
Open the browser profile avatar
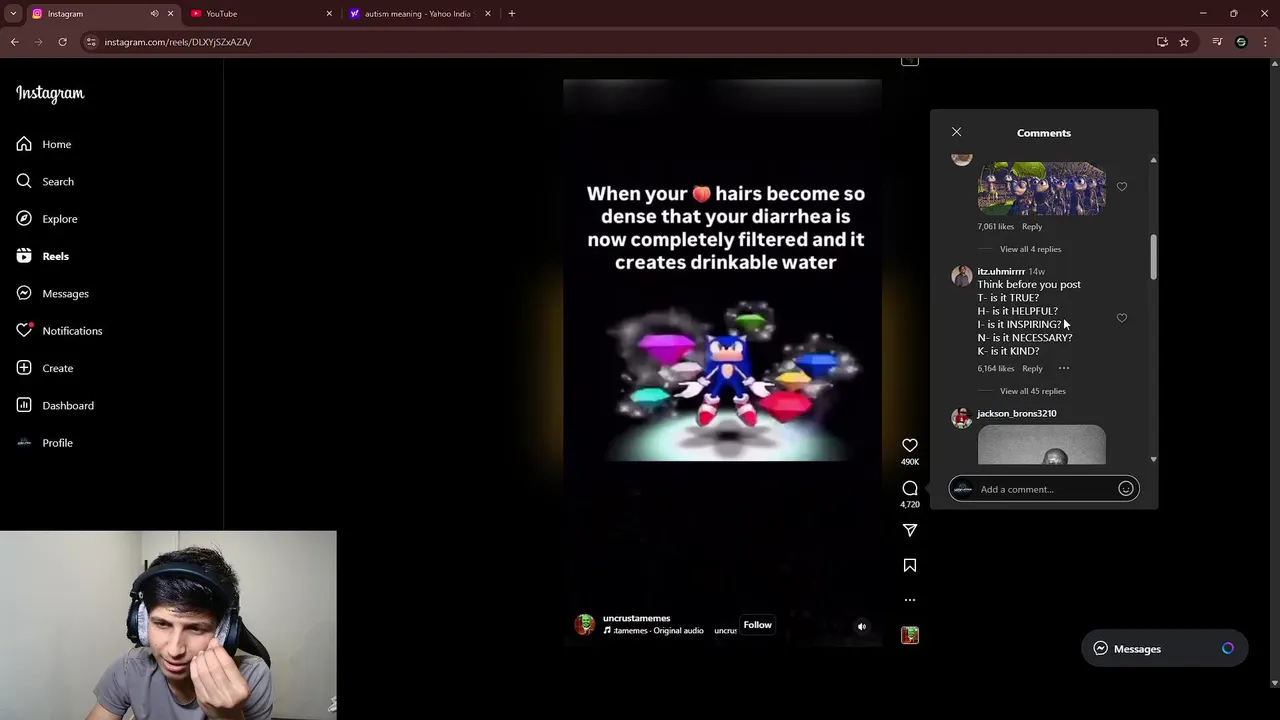(x=1241, y=42)
